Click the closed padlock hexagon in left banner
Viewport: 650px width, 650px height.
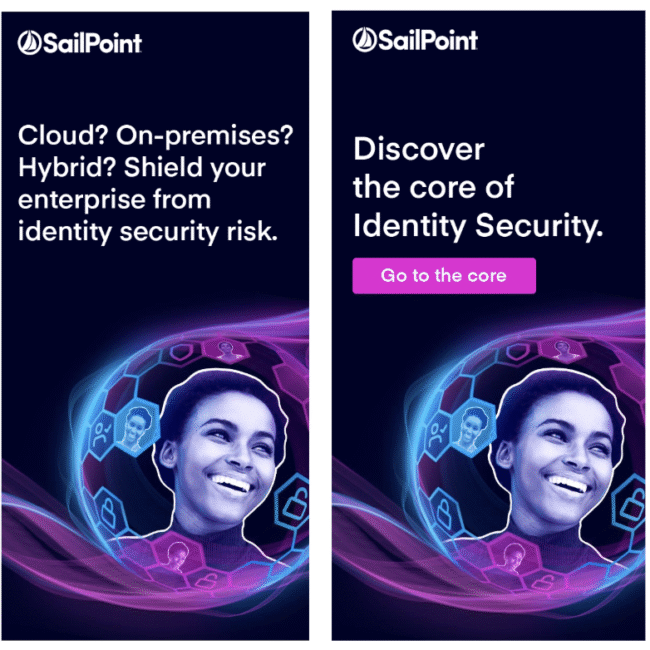coord(109,510)
